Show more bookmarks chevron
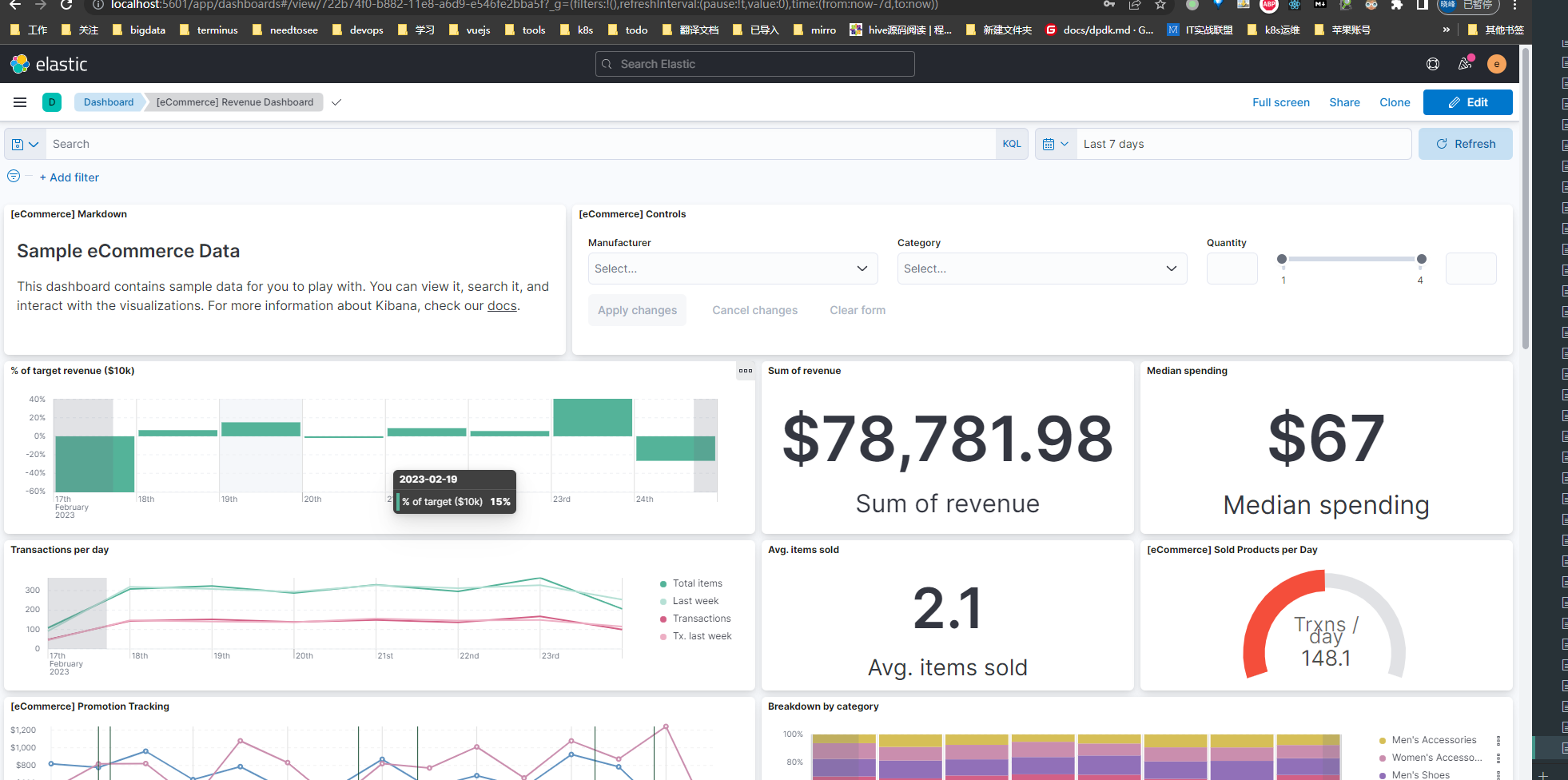This screenshot has height=780, width=1568. 1446,30
